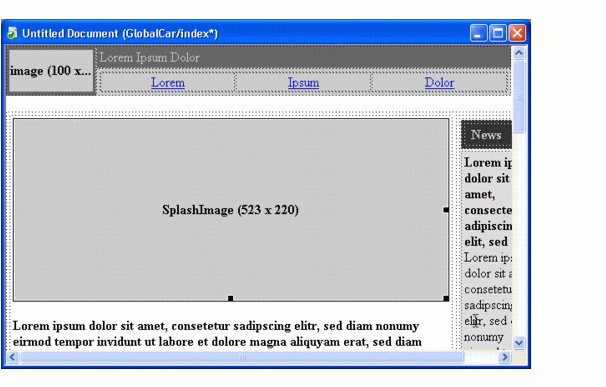Click the horizontal scrollbar right arrow
Image resolution: width=606 pixels, height=387 pixels.
point(504,357)
